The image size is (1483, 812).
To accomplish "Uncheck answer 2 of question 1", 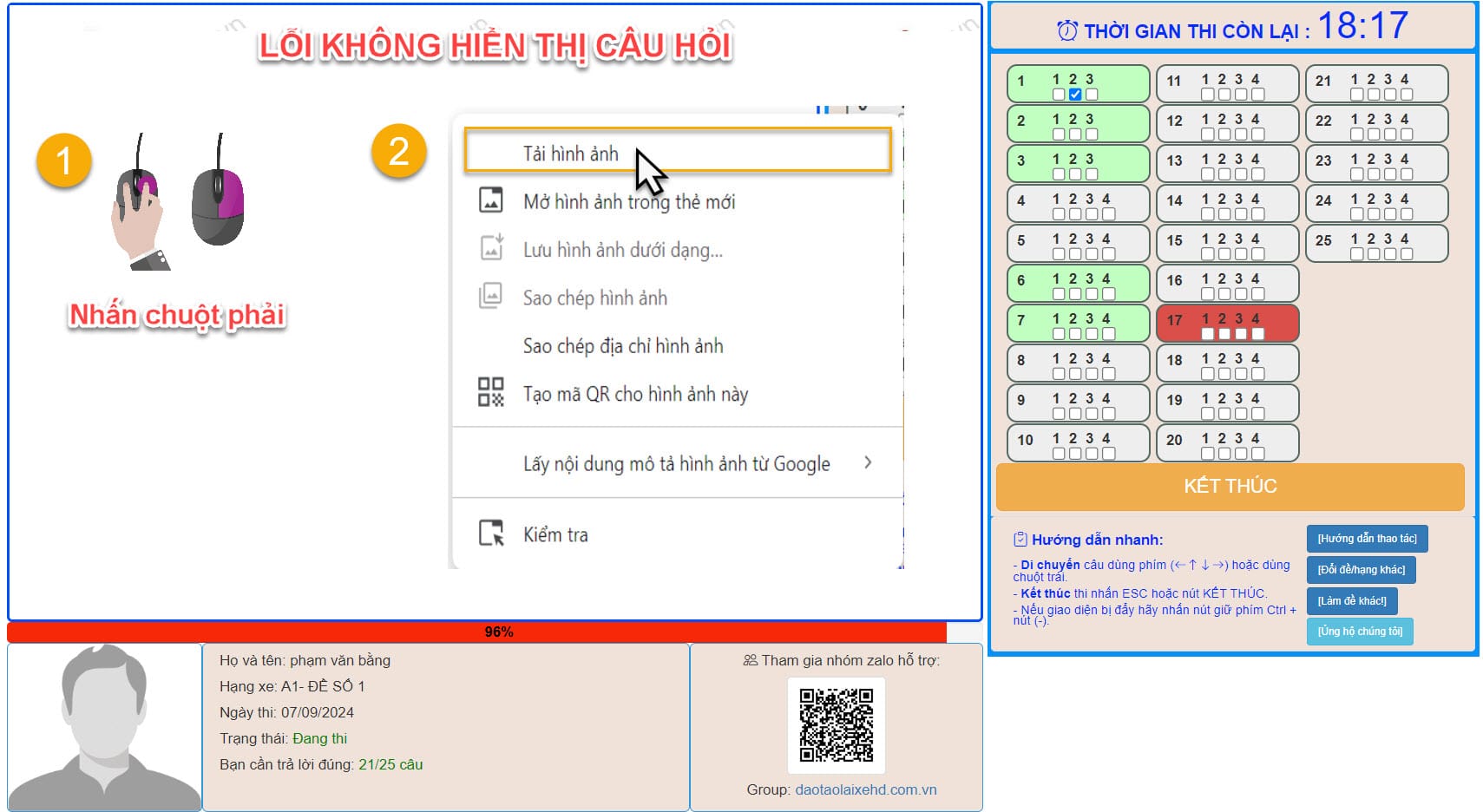I will coord(1075,95).
